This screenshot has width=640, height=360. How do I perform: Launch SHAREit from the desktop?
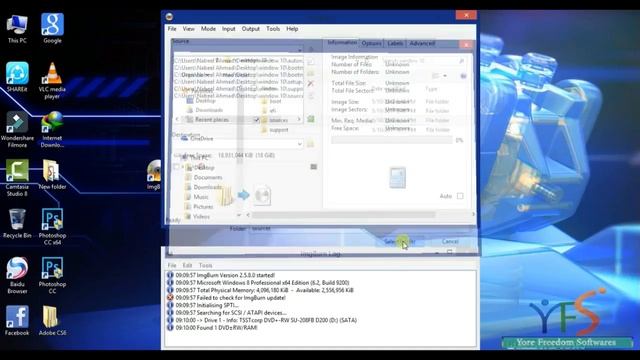pos(17,77)
